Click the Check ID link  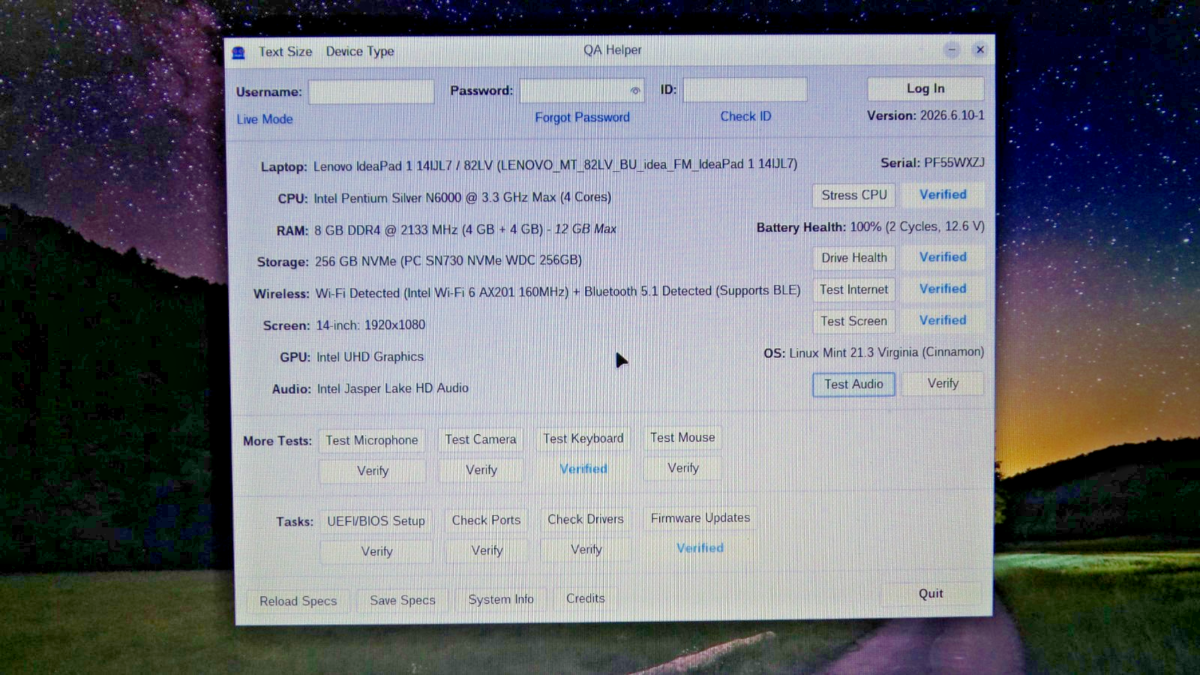click(746, 116)
